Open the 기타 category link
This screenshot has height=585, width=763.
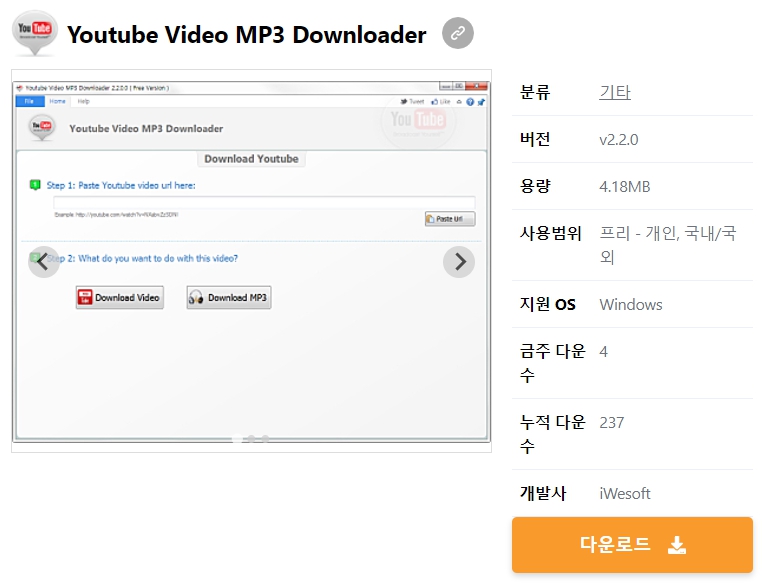click(615, 92)
